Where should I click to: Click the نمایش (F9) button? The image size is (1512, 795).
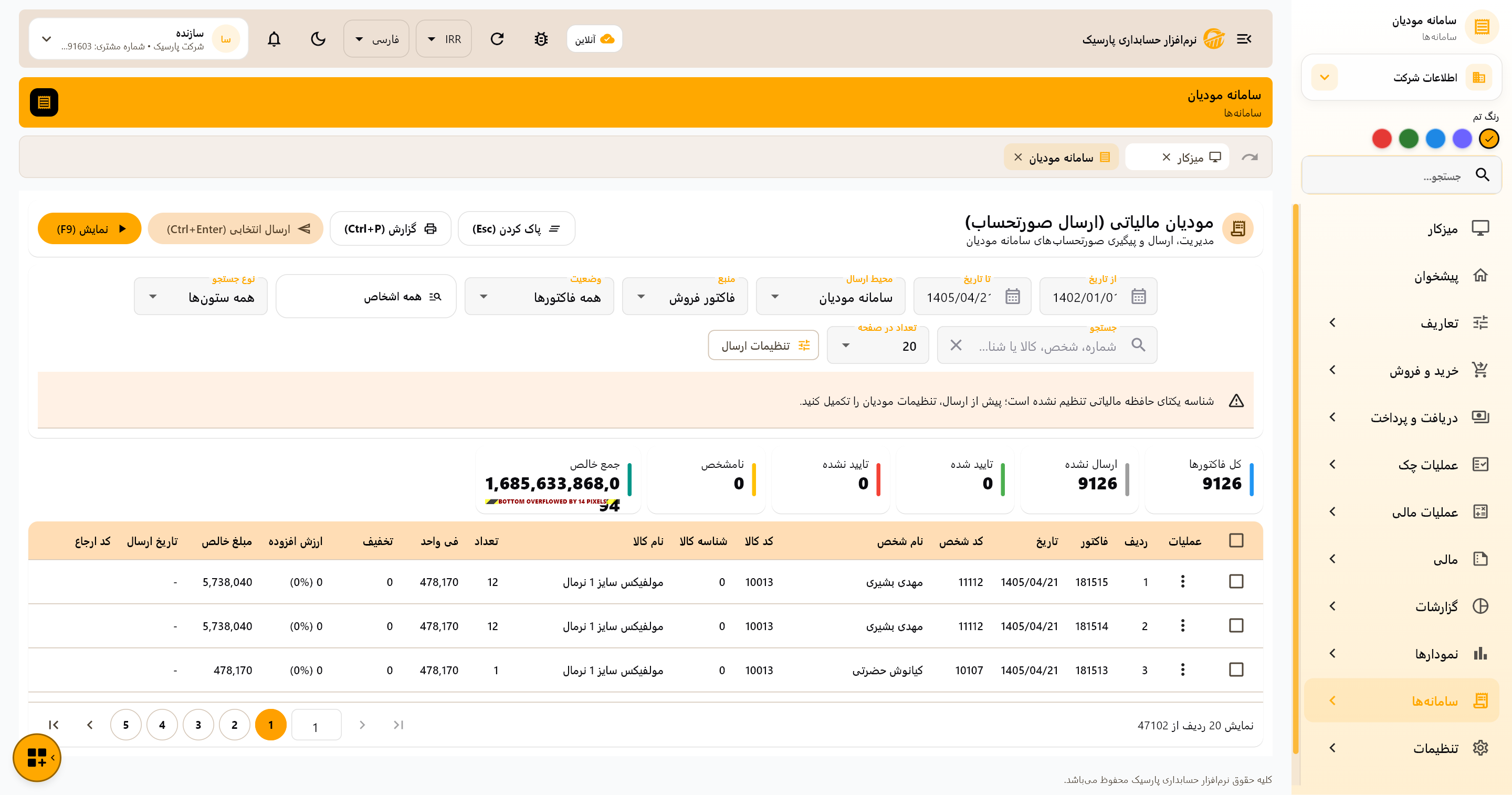coord(90,228)
